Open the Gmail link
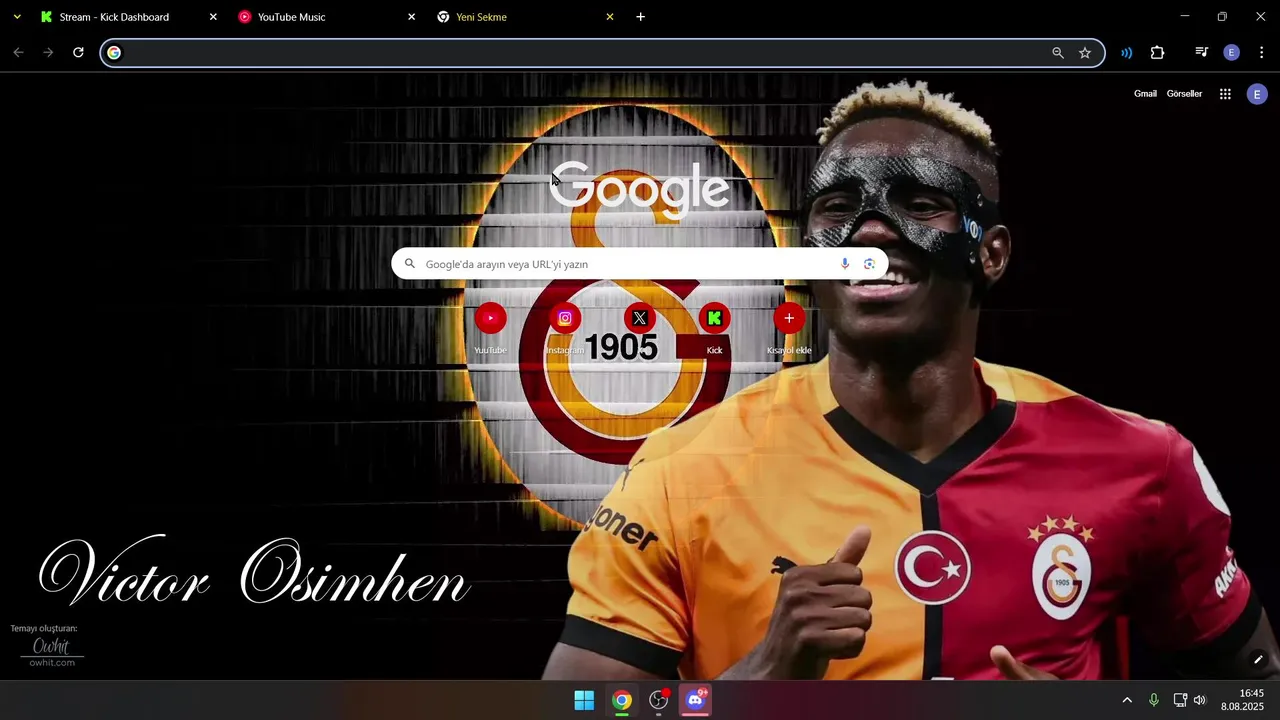The height and width of the screenshot is (720, 1280). 1145,94
